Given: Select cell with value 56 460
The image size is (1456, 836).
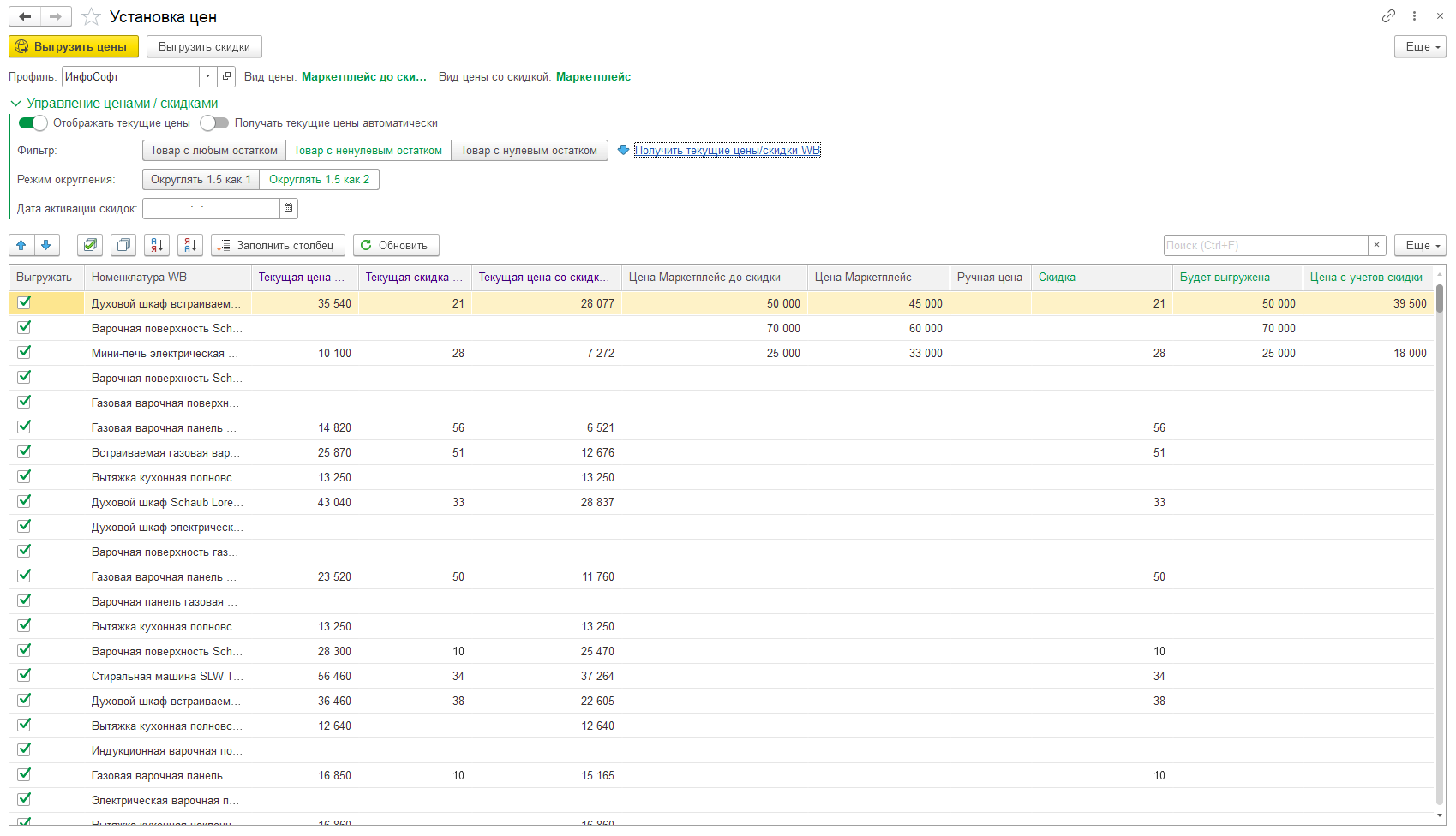Looking at the screenshot, I should pos(305,676).
